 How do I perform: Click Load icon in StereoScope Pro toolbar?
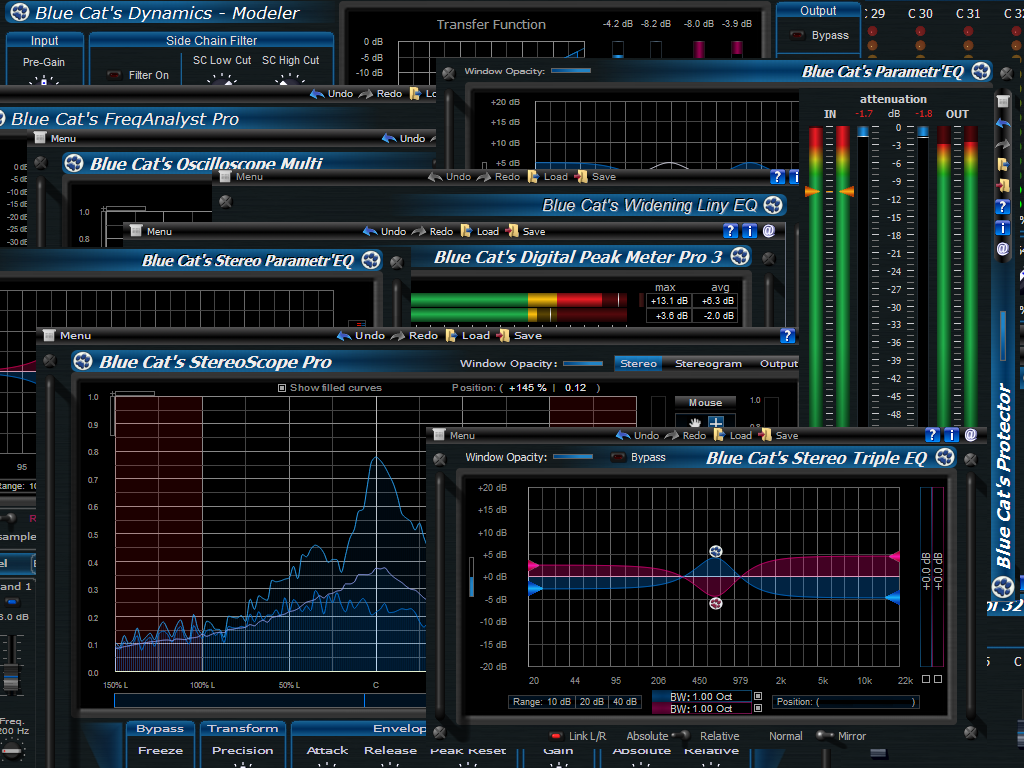point(451,336)
